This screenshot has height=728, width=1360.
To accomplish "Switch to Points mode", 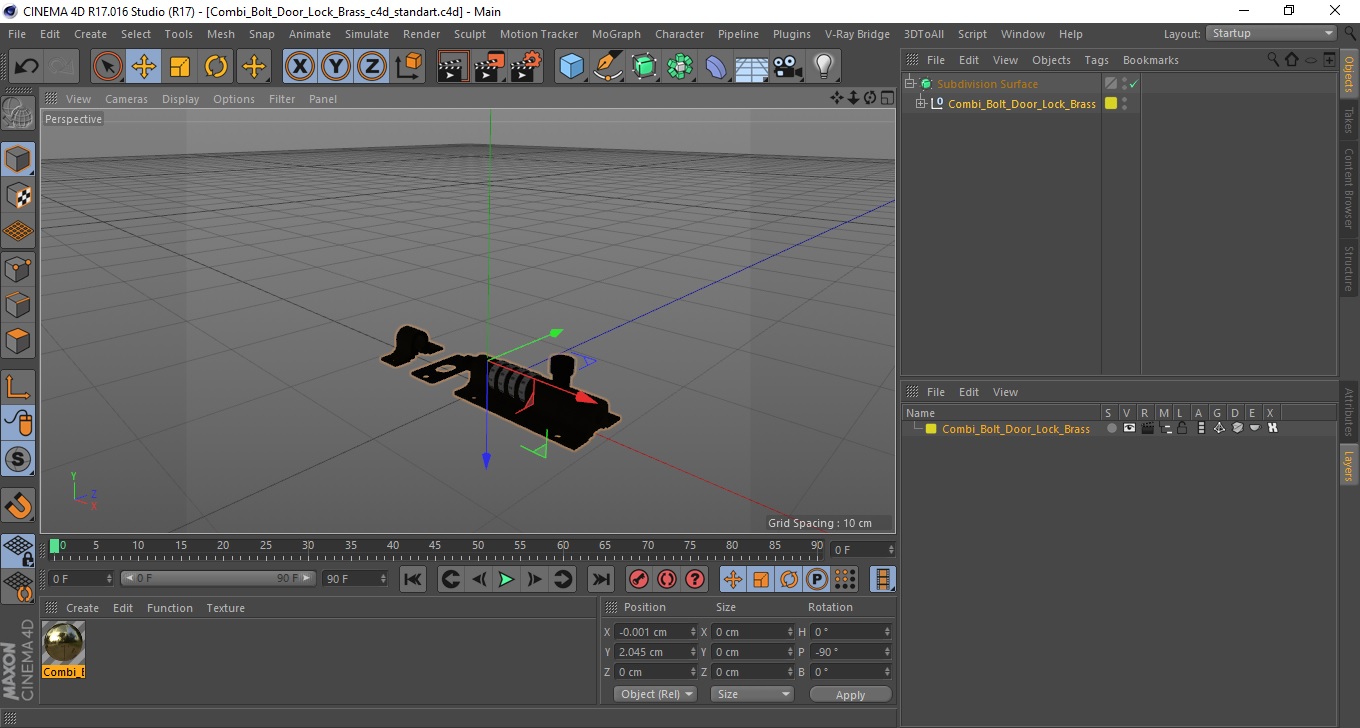I will pyautogui.click(x=18, y=268).
